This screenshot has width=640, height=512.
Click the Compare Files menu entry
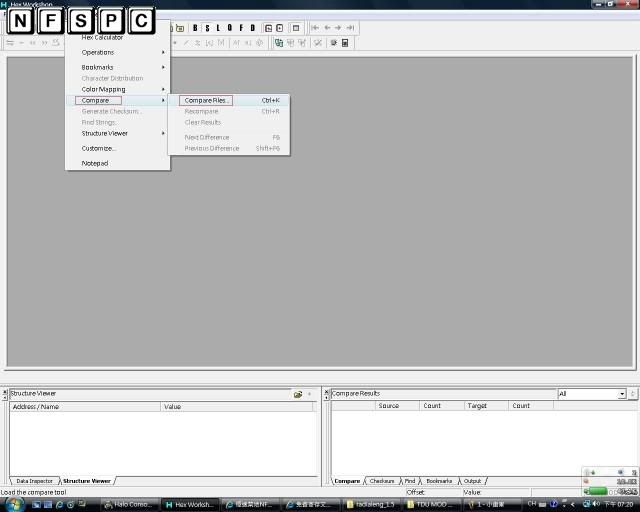[x=206, y=100]
